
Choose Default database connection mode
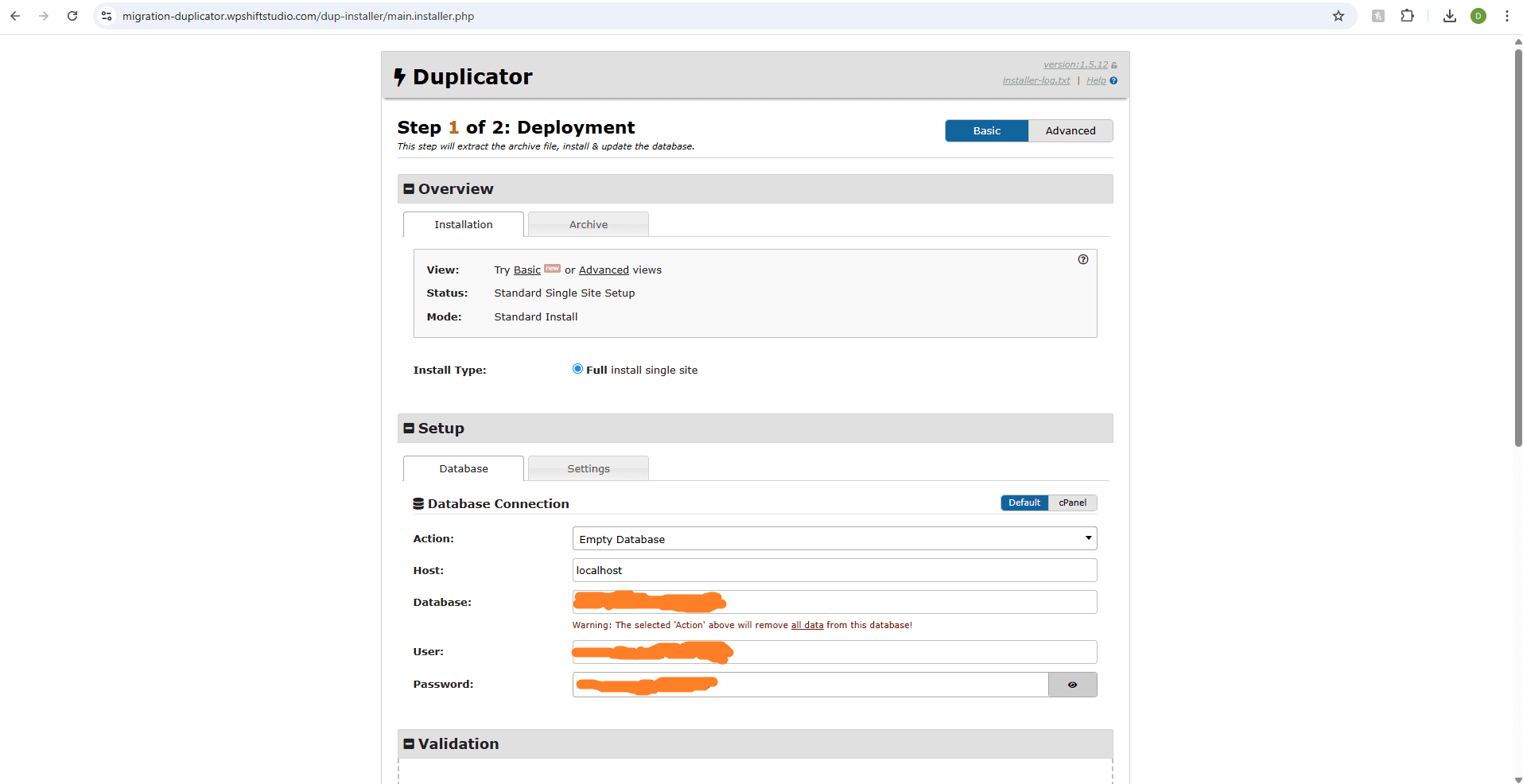tap(1024, 503)
